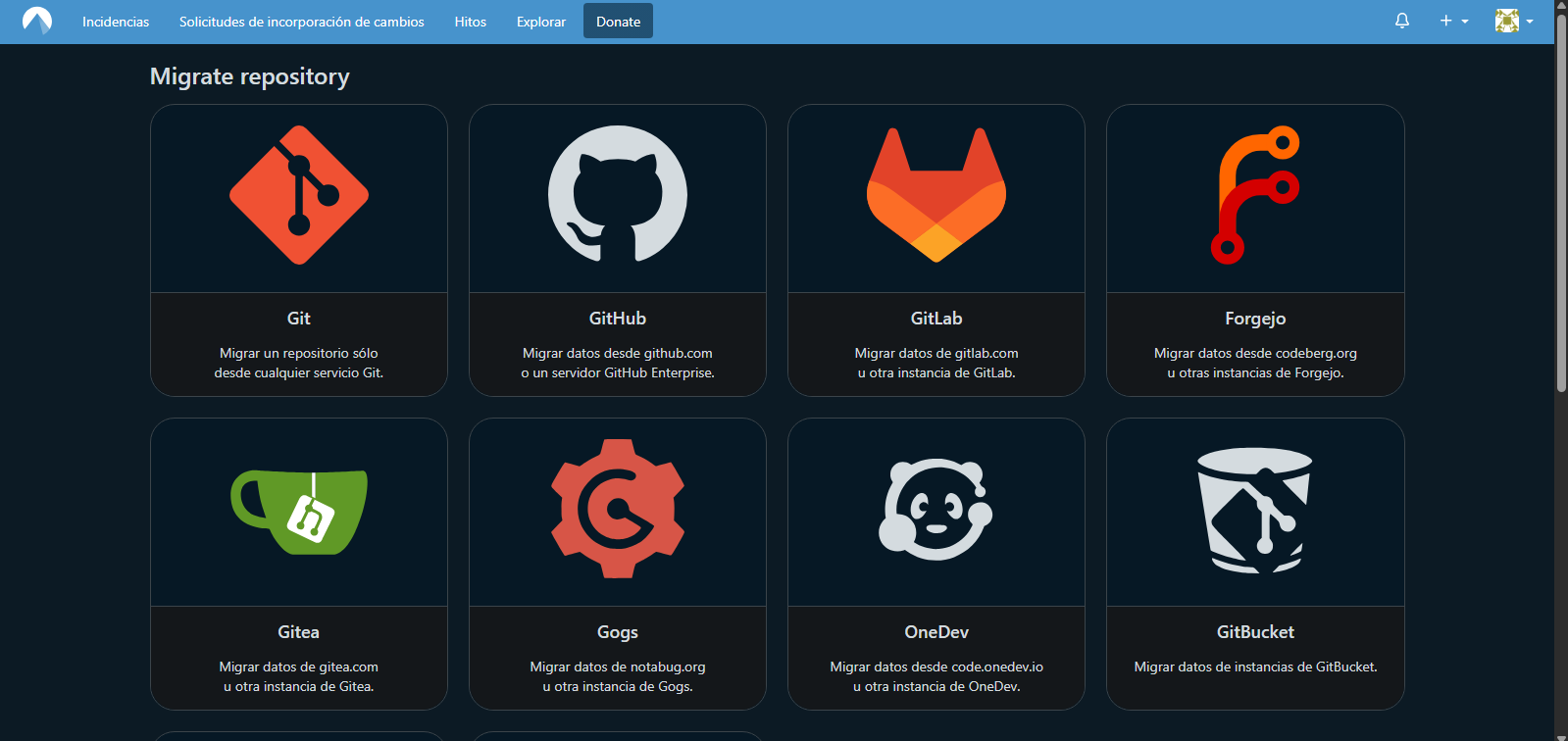This screenshot has height=741, width=1568.
Task: Click the GitLab fox logo
Action: (x=936, y=195)
